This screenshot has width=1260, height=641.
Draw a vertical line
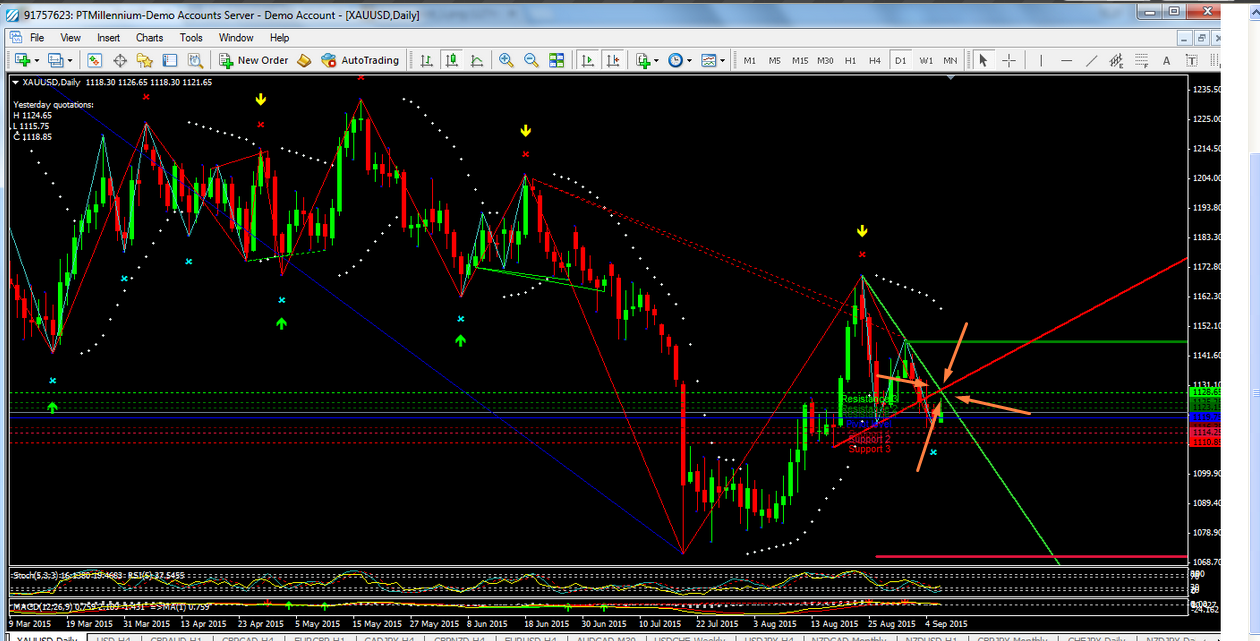pos(1042,60)
